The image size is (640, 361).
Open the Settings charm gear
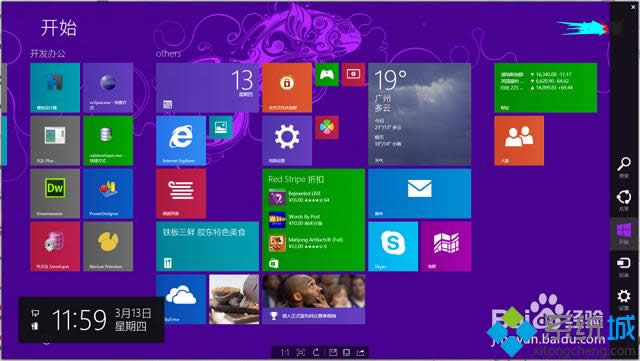coord(624,300)
